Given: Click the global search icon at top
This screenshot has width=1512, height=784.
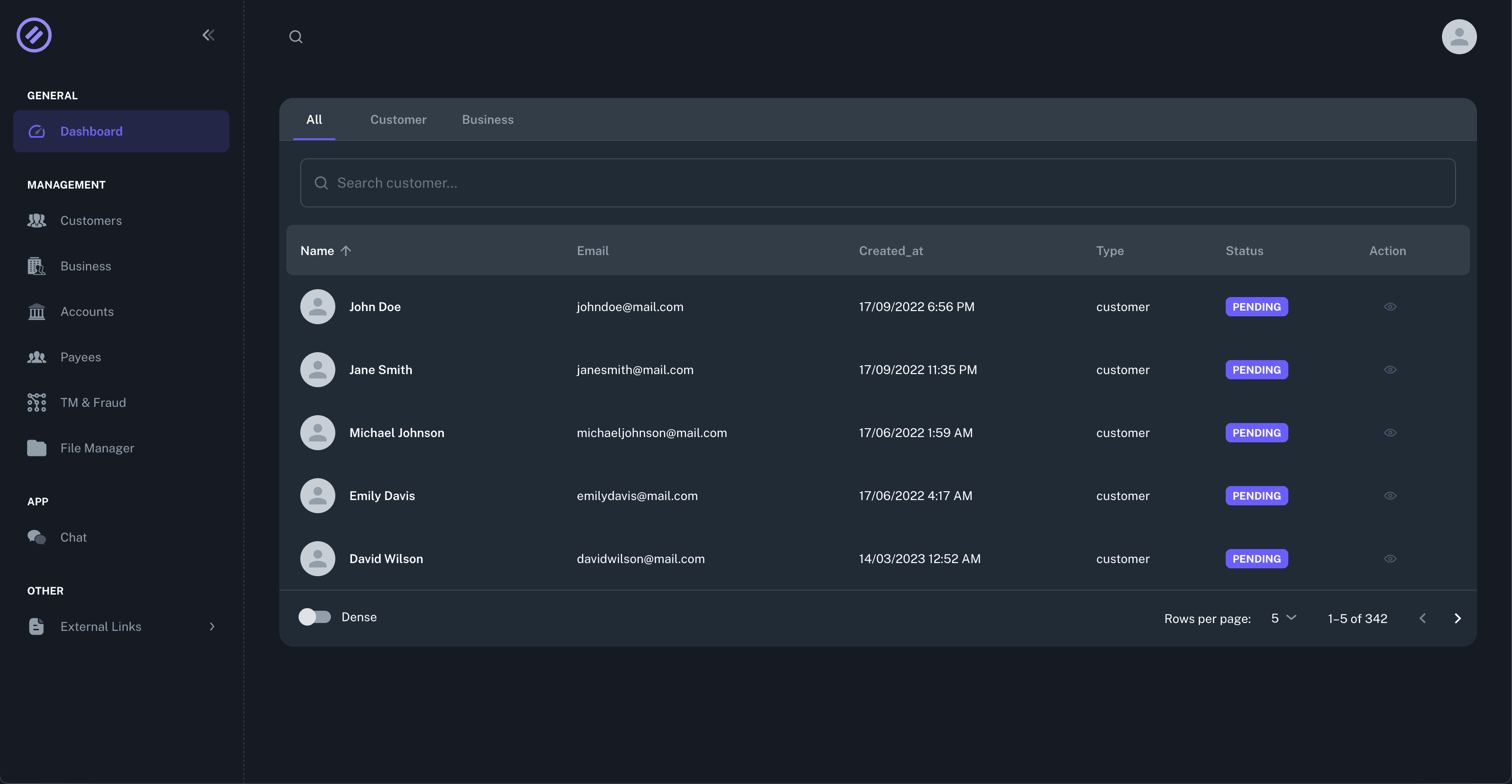Looking at the screenshot, I should pyautogui.click(x=295, y=36).
